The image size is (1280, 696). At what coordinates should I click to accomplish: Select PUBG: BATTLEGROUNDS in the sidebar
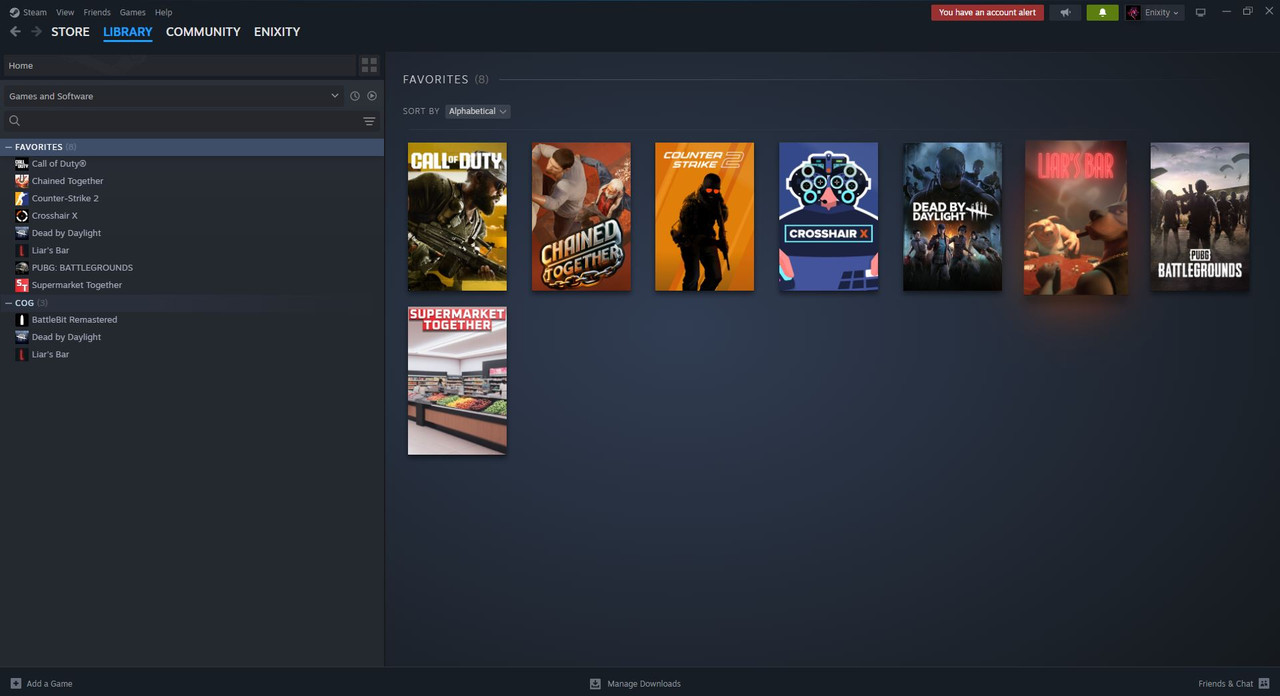82,268
